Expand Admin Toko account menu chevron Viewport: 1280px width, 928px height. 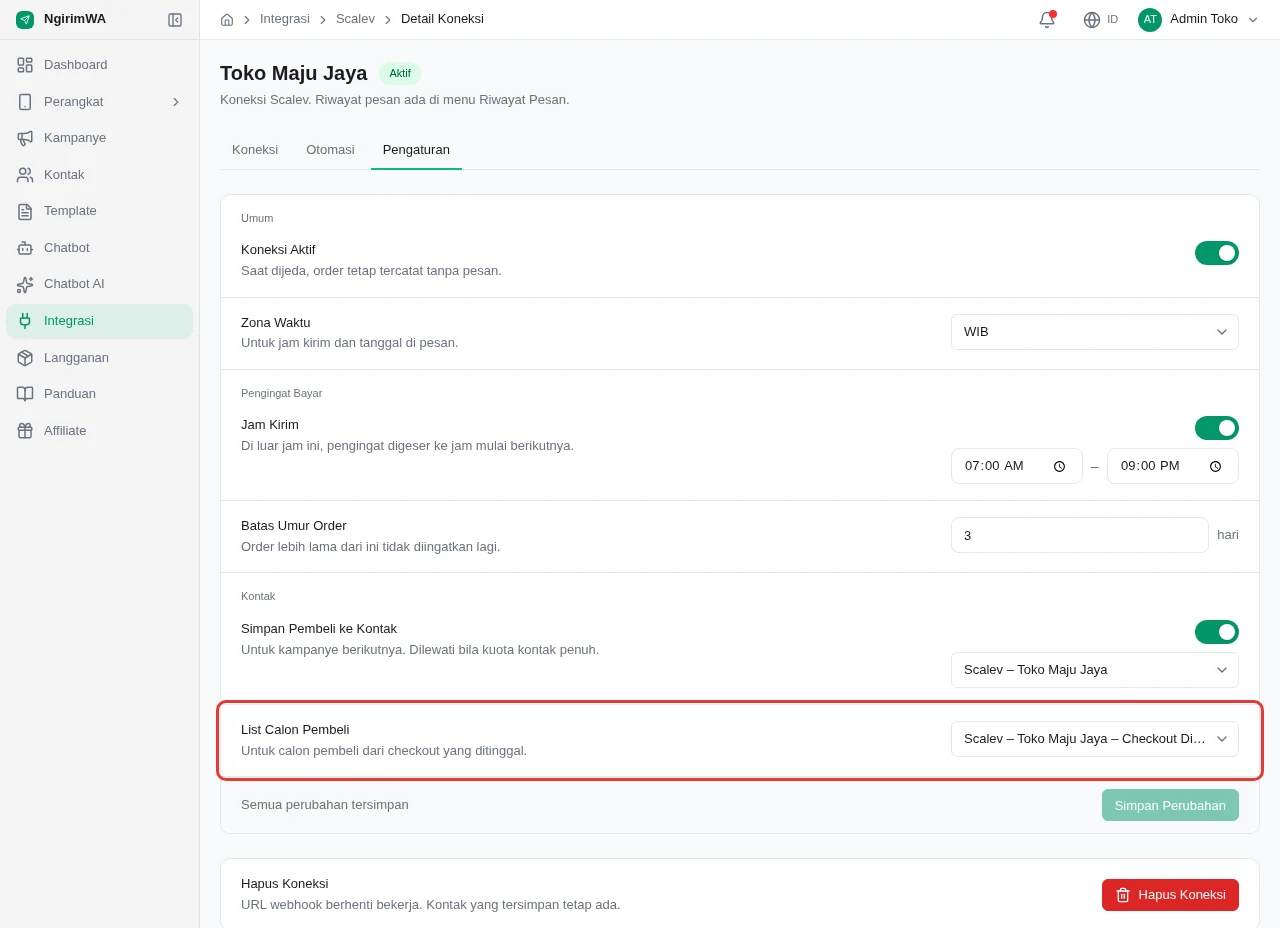(1253, 19)
